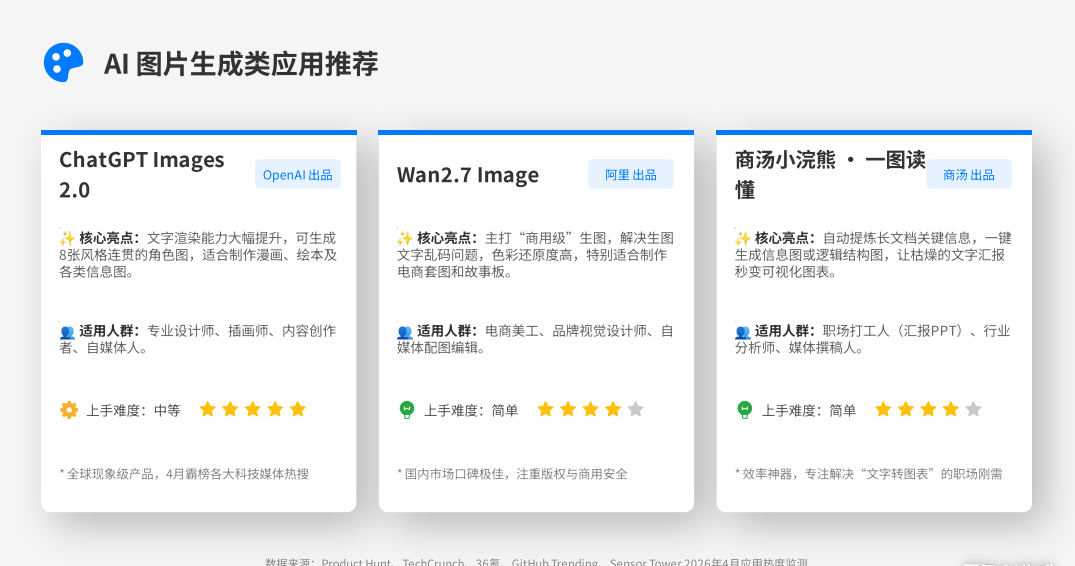Click the green difficulty icon in 商汤小浣熊 card
Screen dimensions: 1075x566
click(x=745, y=410)
